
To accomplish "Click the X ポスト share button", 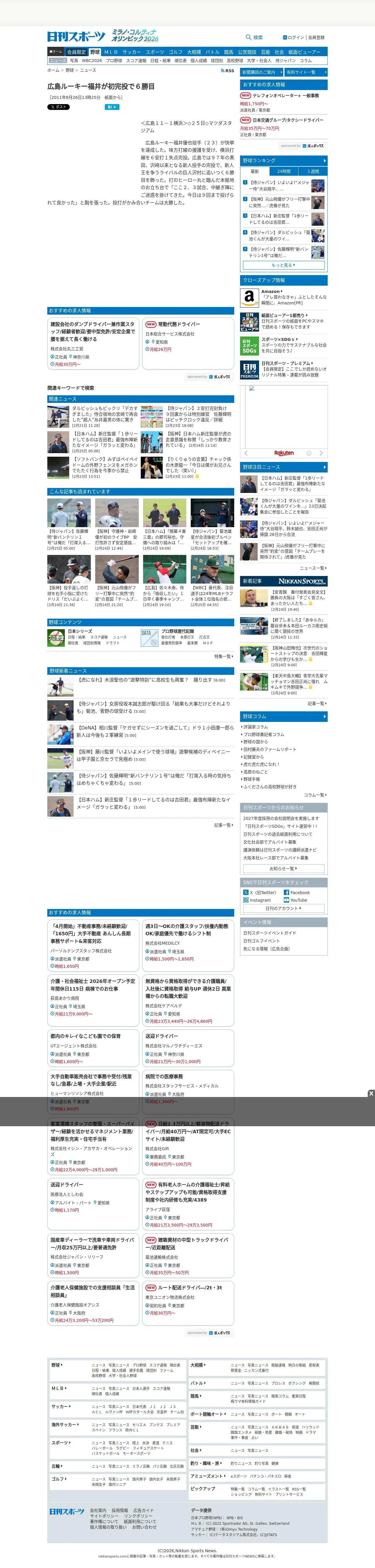I will coord(58,106).
